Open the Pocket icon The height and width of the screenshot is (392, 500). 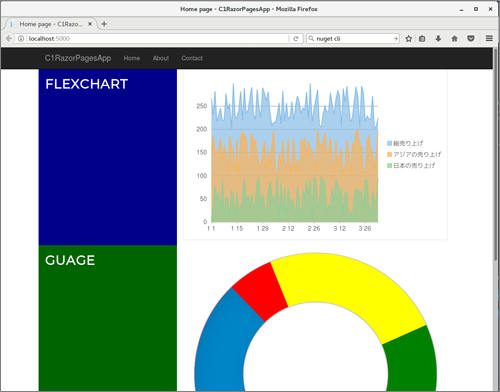click(471, 39)
